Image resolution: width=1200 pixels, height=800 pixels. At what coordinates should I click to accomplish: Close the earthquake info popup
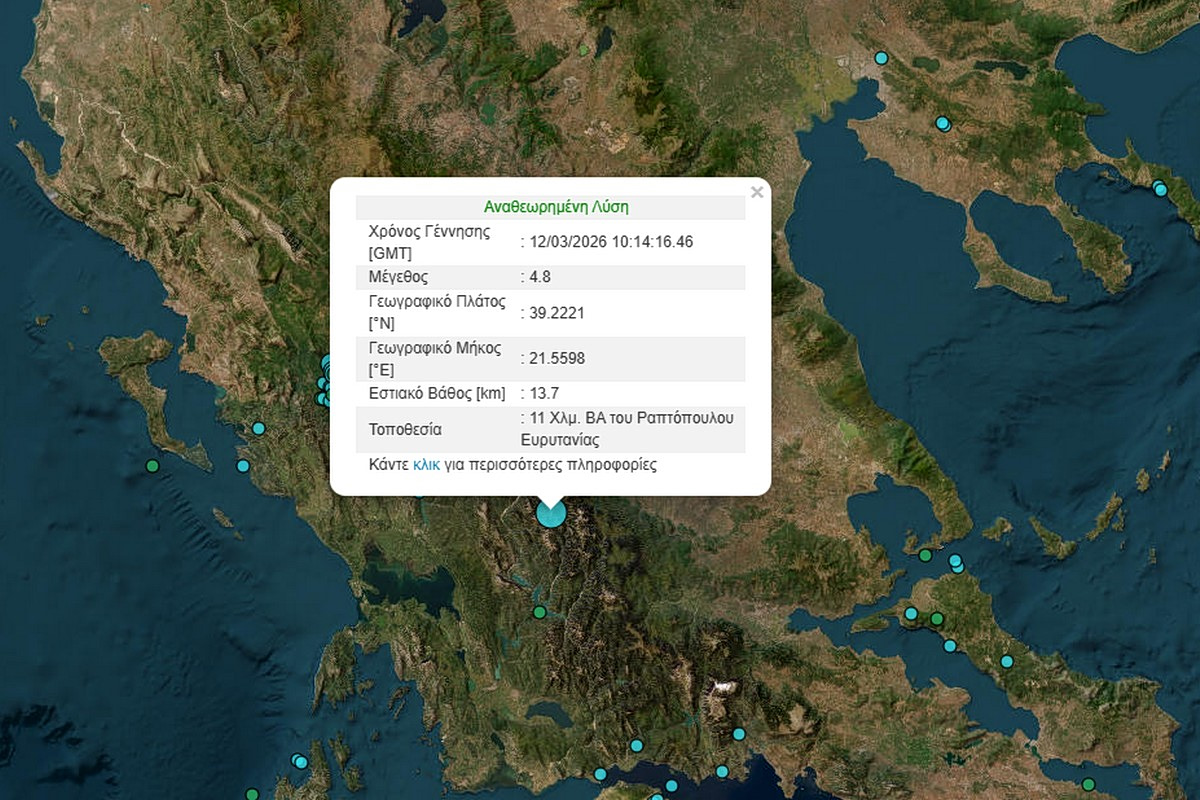[756, 193]
